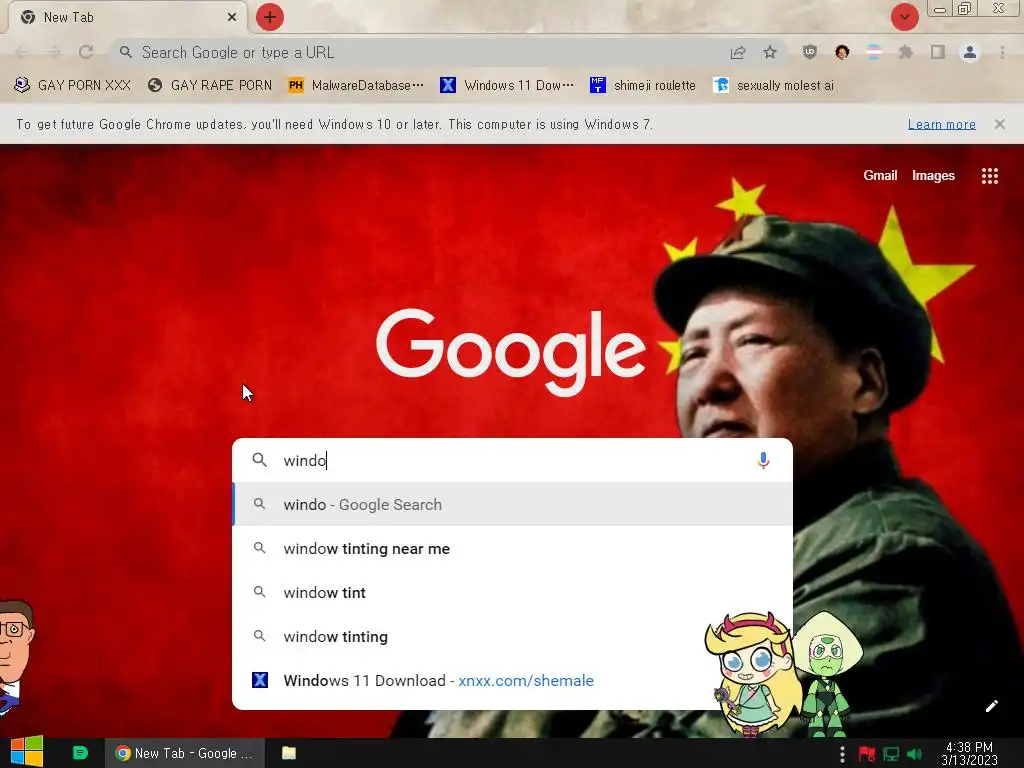Click the customize page pencil icon
The image size is (1024, 768).
coord(991,706)
